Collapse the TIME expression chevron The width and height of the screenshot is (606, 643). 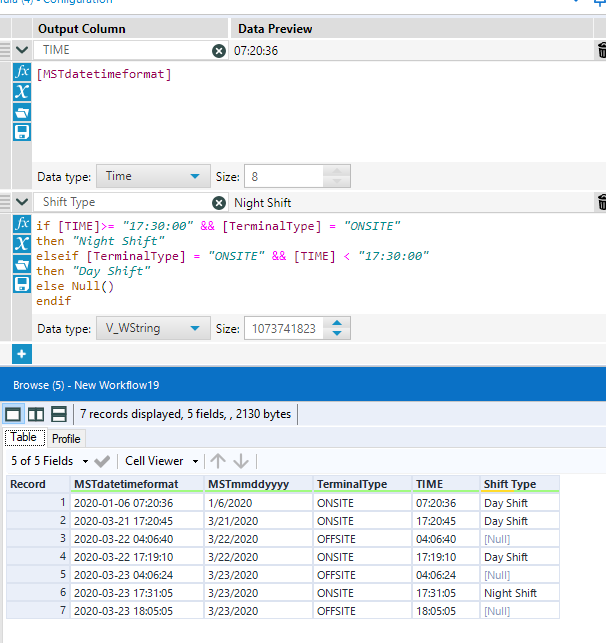click(x=22, y=50)
